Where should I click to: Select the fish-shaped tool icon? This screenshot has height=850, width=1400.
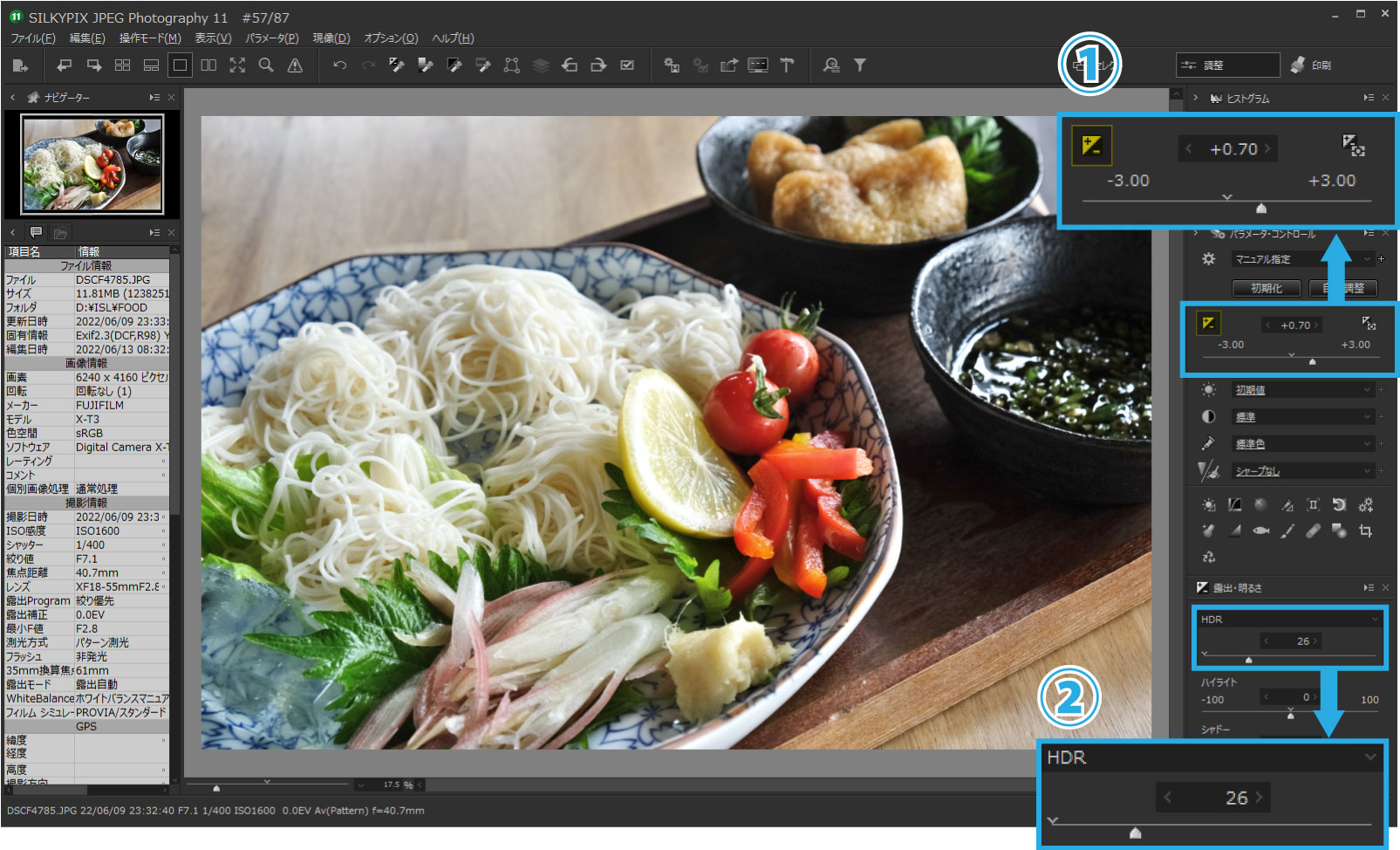pyautogui.click(x=1260, y=531)
